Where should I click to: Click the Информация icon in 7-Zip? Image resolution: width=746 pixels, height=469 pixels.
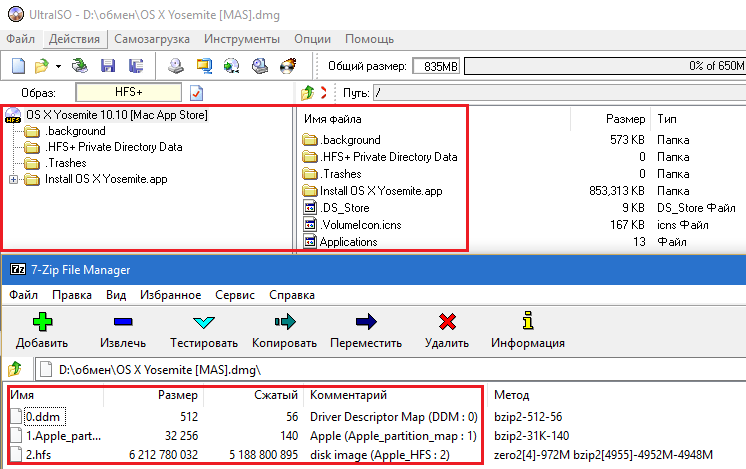(x=528, y=321)
